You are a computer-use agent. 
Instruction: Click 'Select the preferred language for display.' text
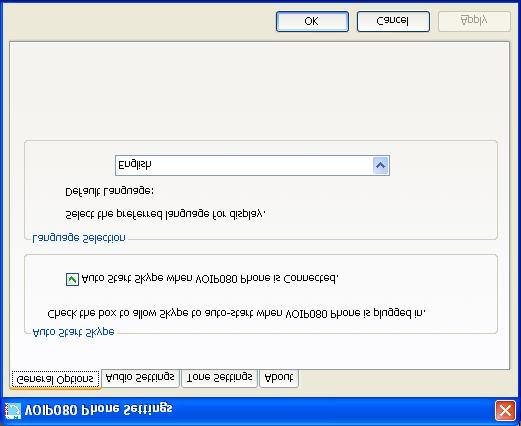coord(165,214)
